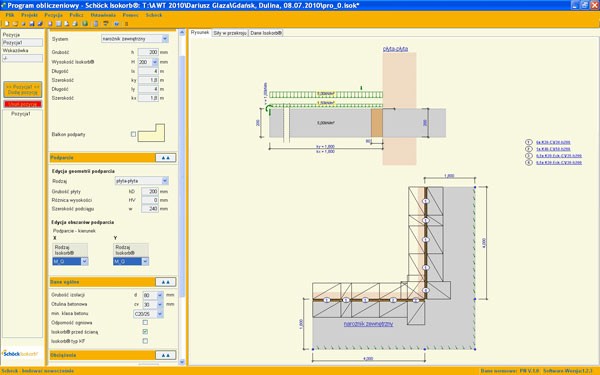Click the printer icon in the toolbar
Screen dimensions: 600x375
coord(75,24)
